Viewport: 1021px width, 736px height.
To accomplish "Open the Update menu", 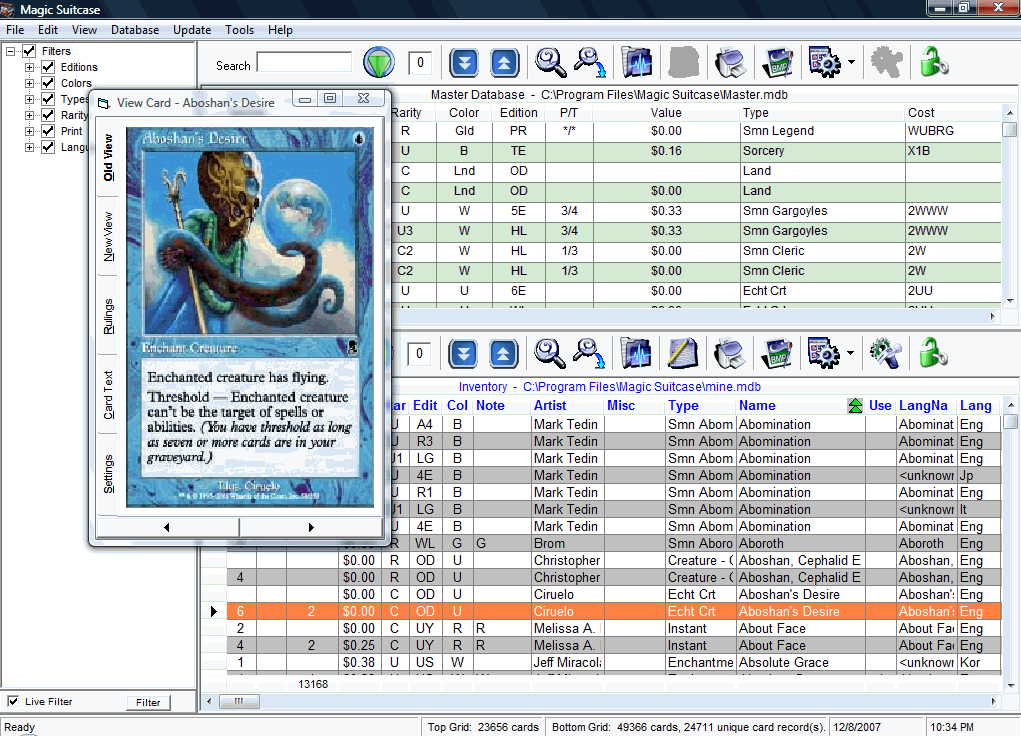I will tap(192, 30).
